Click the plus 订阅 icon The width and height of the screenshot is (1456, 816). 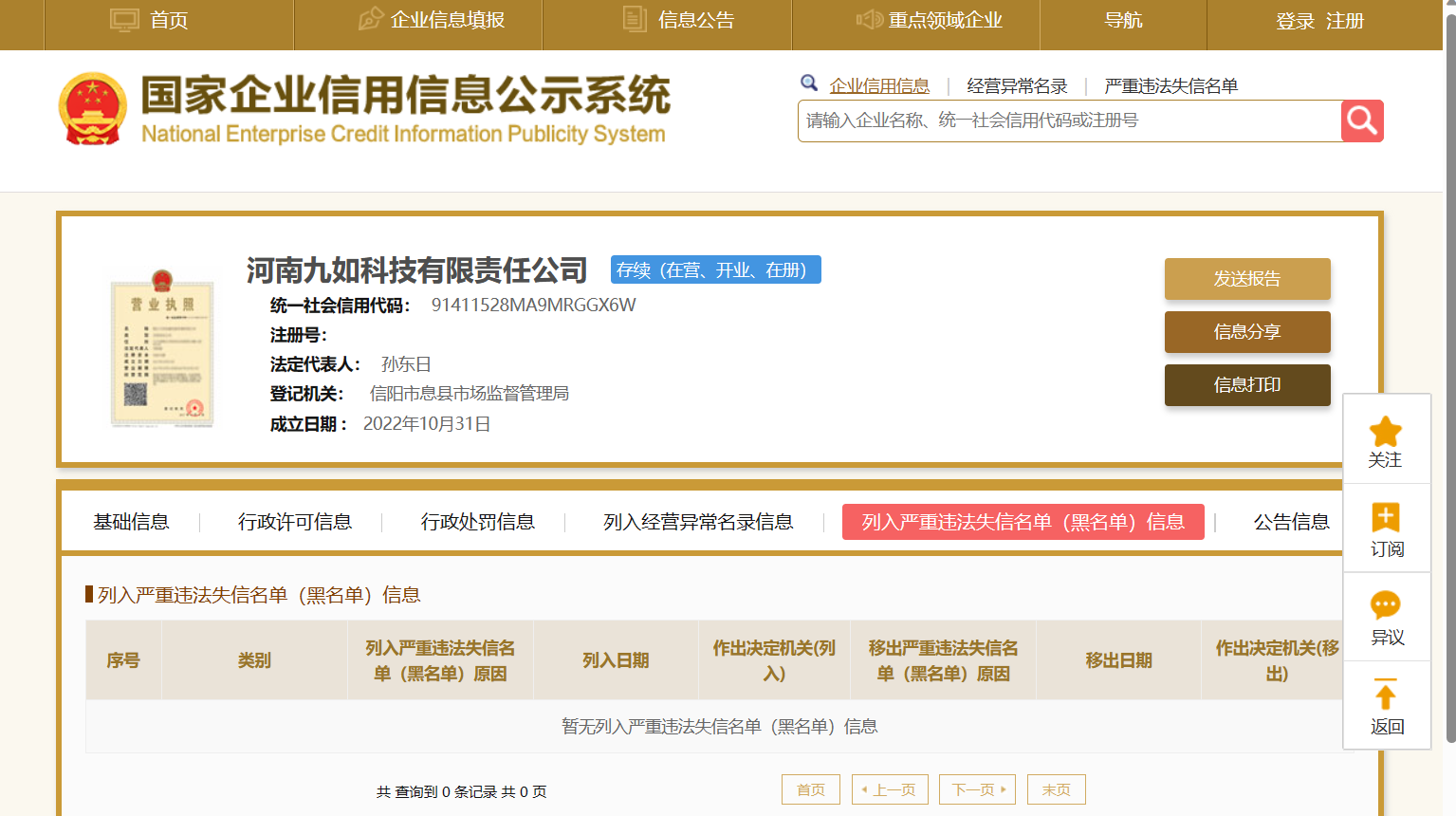click(1386, 517)
